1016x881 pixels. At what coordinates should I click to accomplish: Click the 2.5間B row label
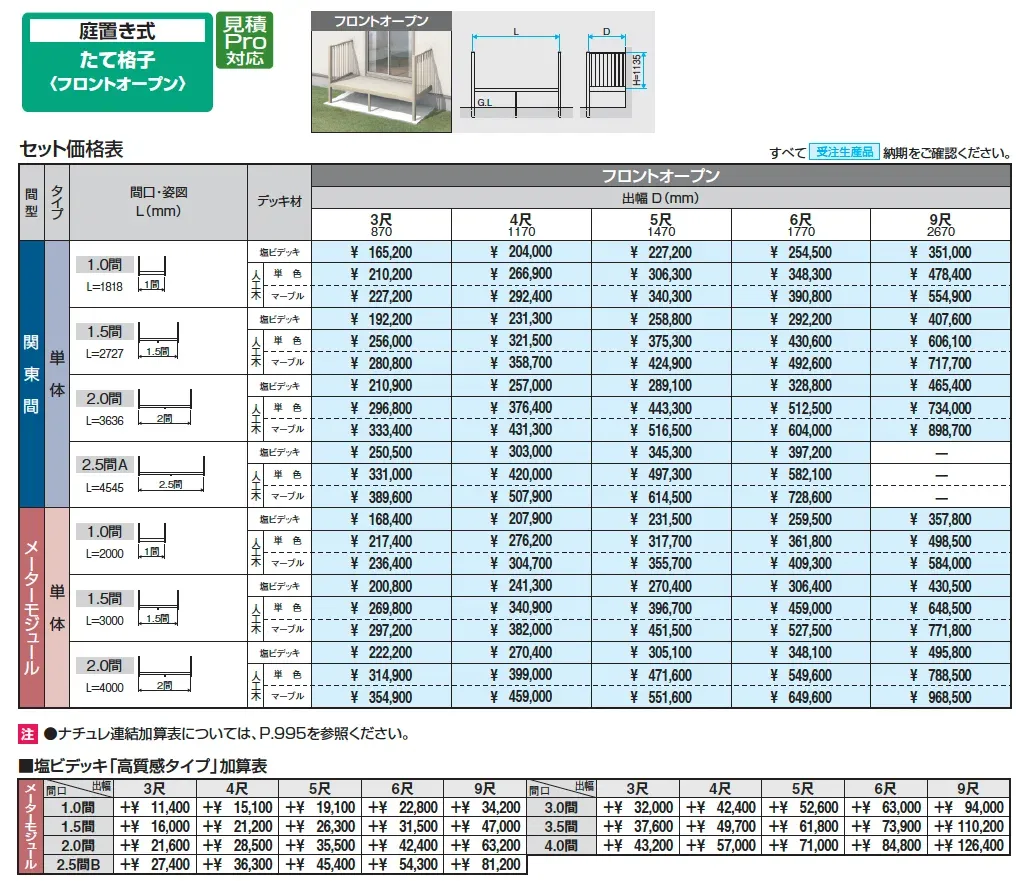pos(78,864)
